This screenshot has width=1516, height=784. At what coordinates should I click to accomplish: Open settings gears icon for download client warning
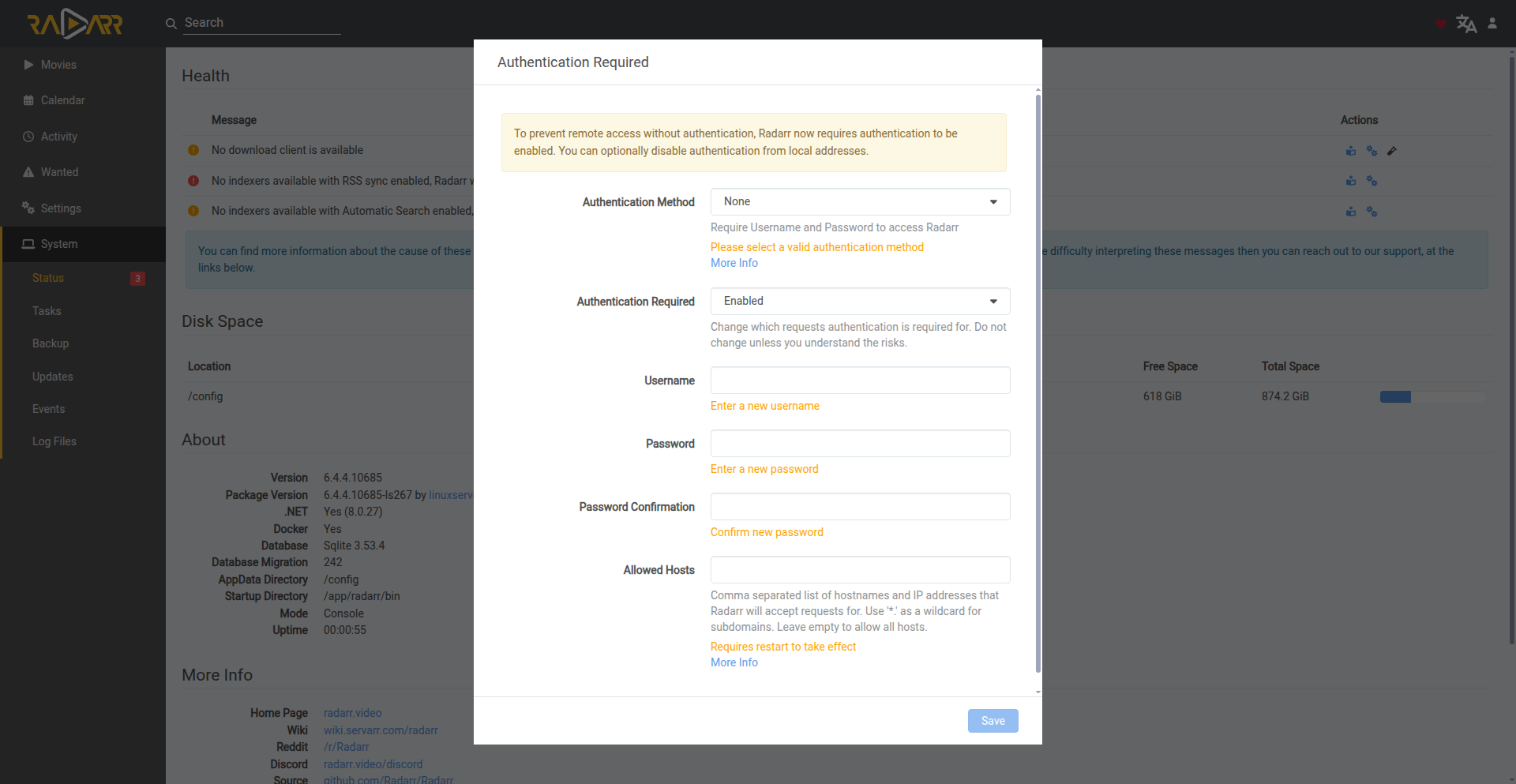pyautogui.click(x=1372, y=151)
